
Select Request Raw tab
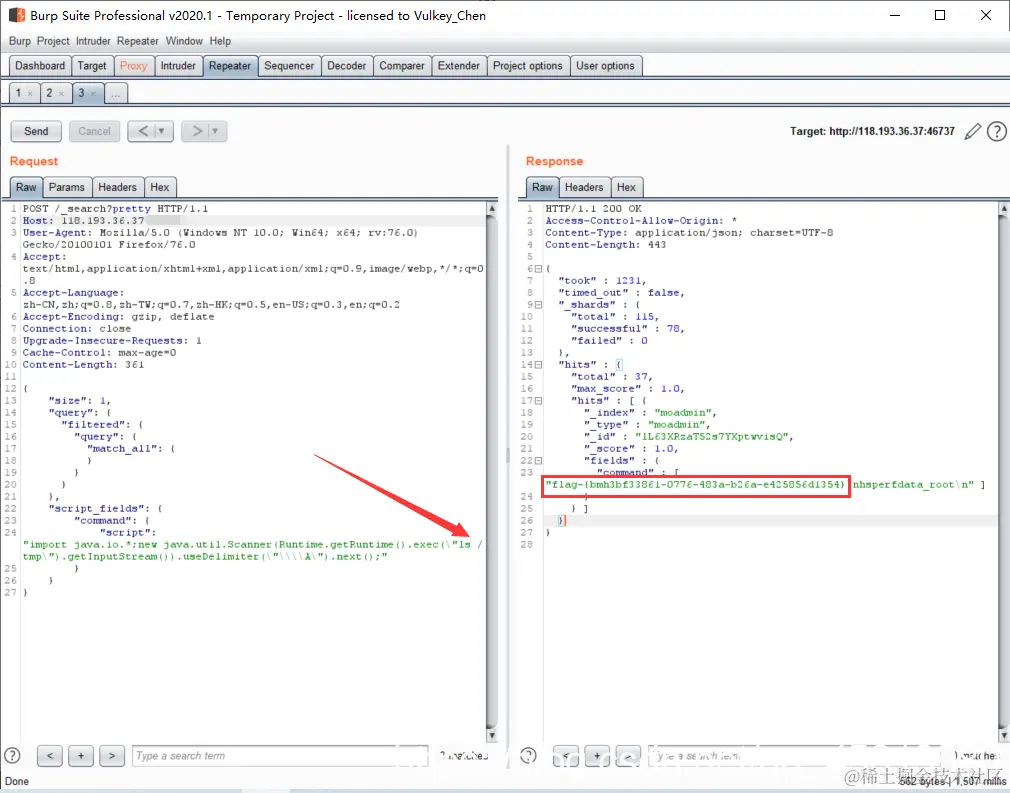click(x=26, y=187)
